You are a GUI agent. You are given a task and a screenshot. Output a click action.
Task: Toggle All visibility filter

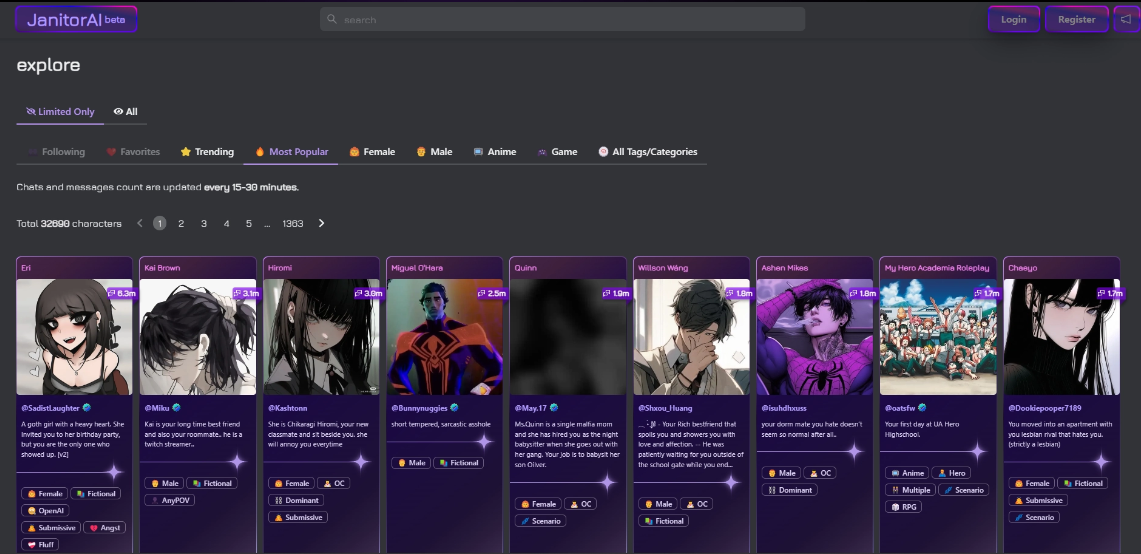pyautogui.click(x=125, y=111)
